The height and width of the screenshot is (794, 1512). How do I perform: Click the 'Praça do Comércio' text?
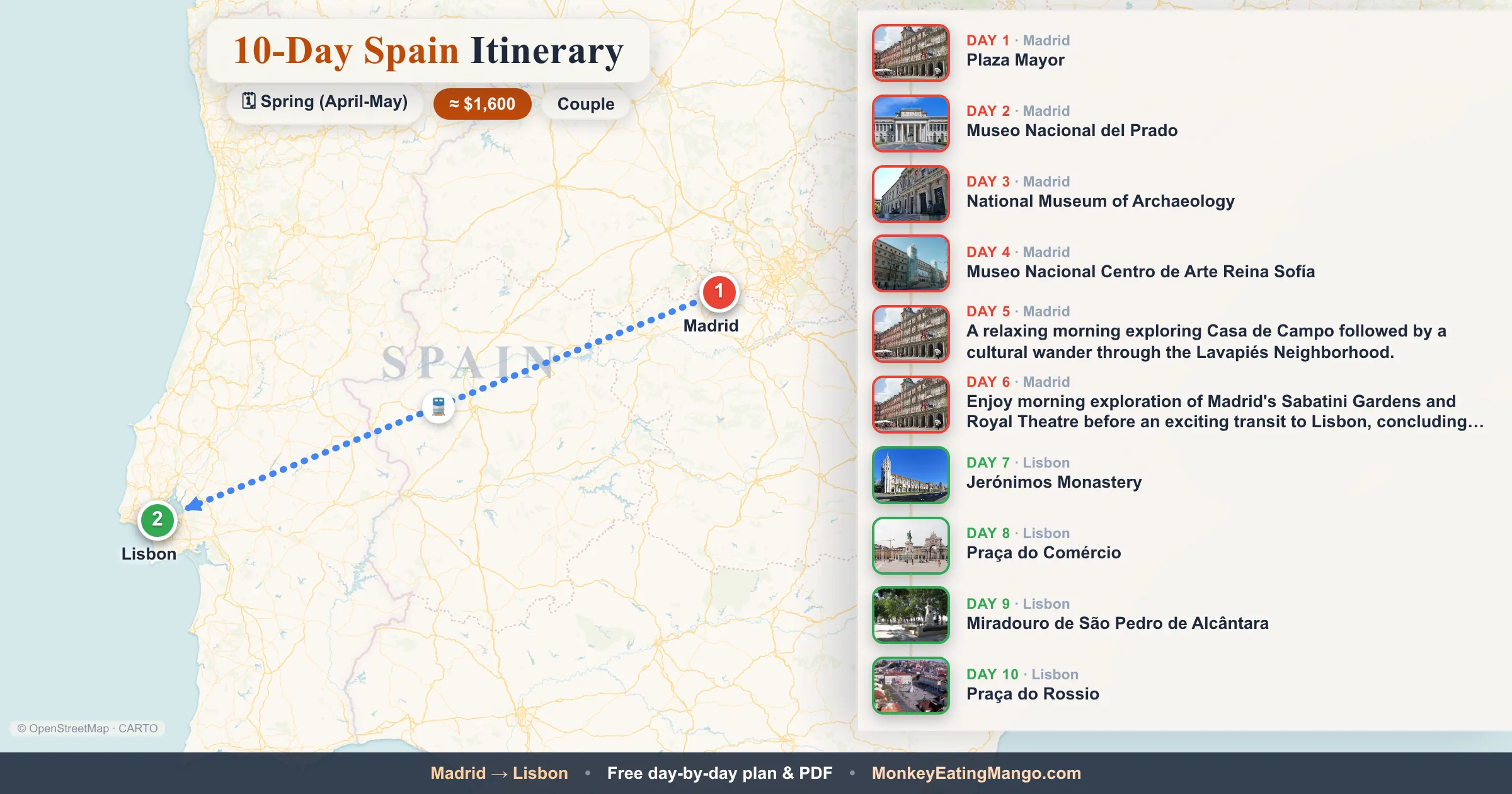coord(1044,553)
